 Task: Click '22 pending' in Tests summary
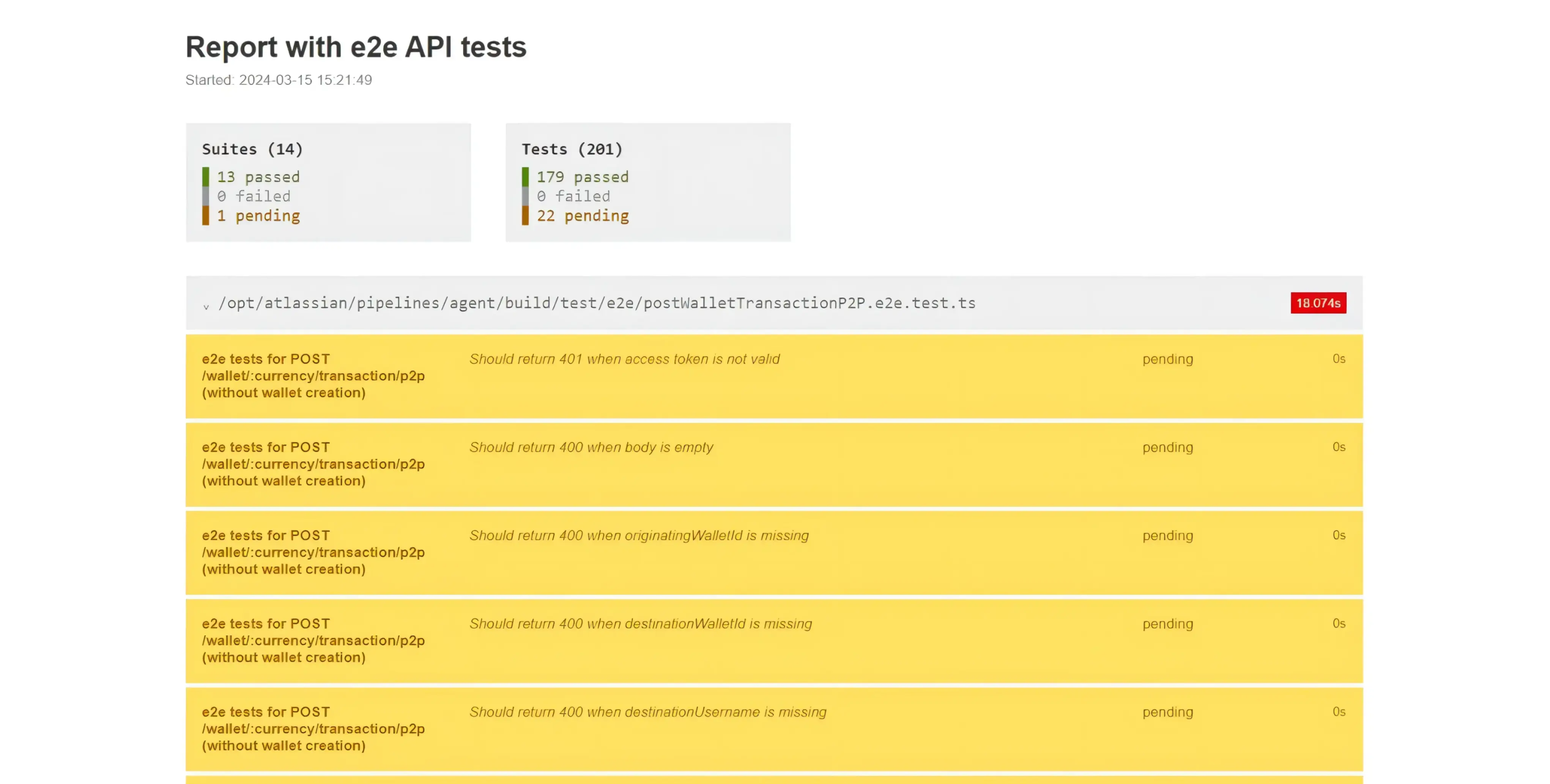[583, 216]
